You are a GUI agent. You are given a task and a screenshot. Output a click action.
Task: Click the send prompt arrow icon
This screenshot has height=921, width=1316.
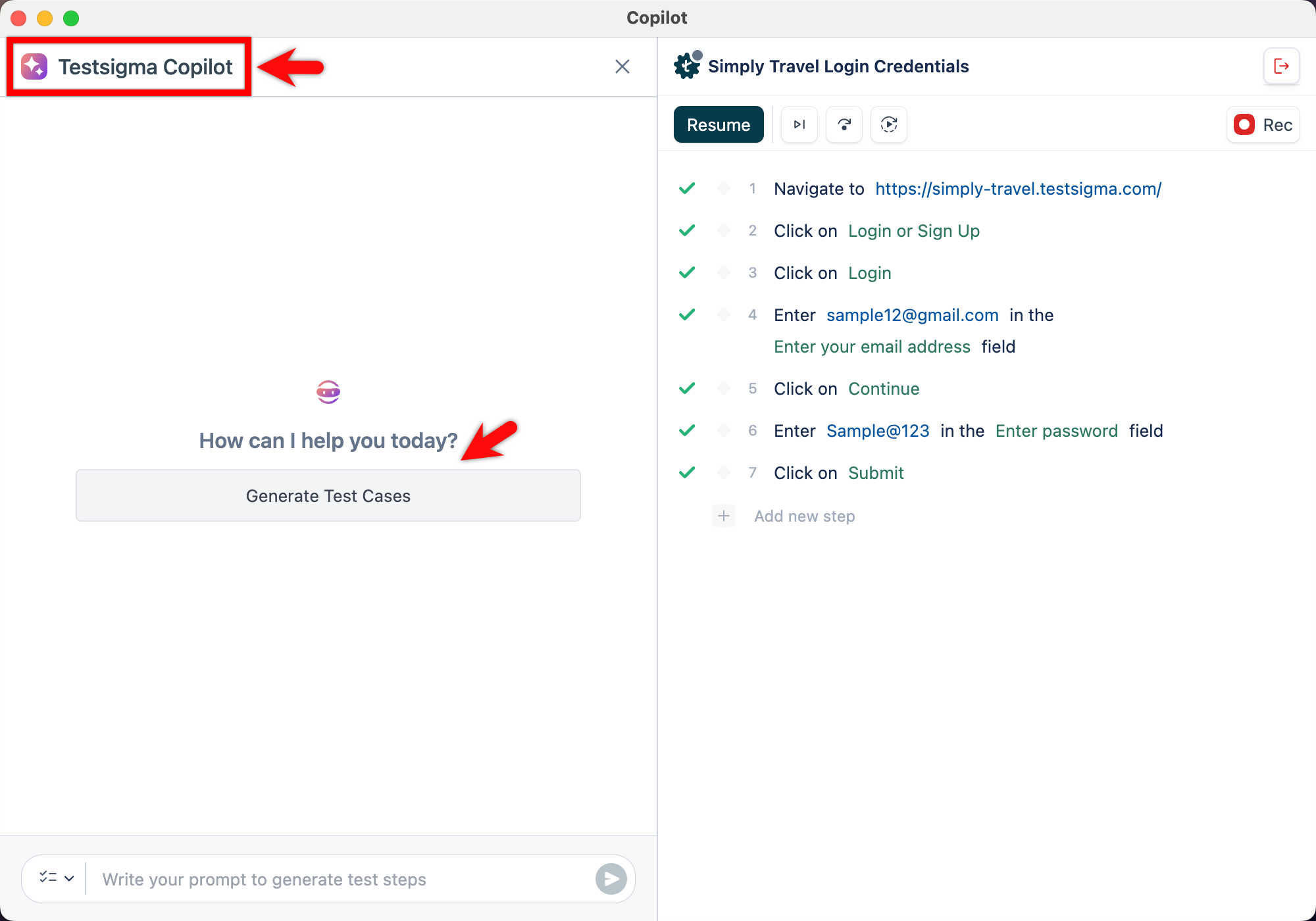click(611, 879)
